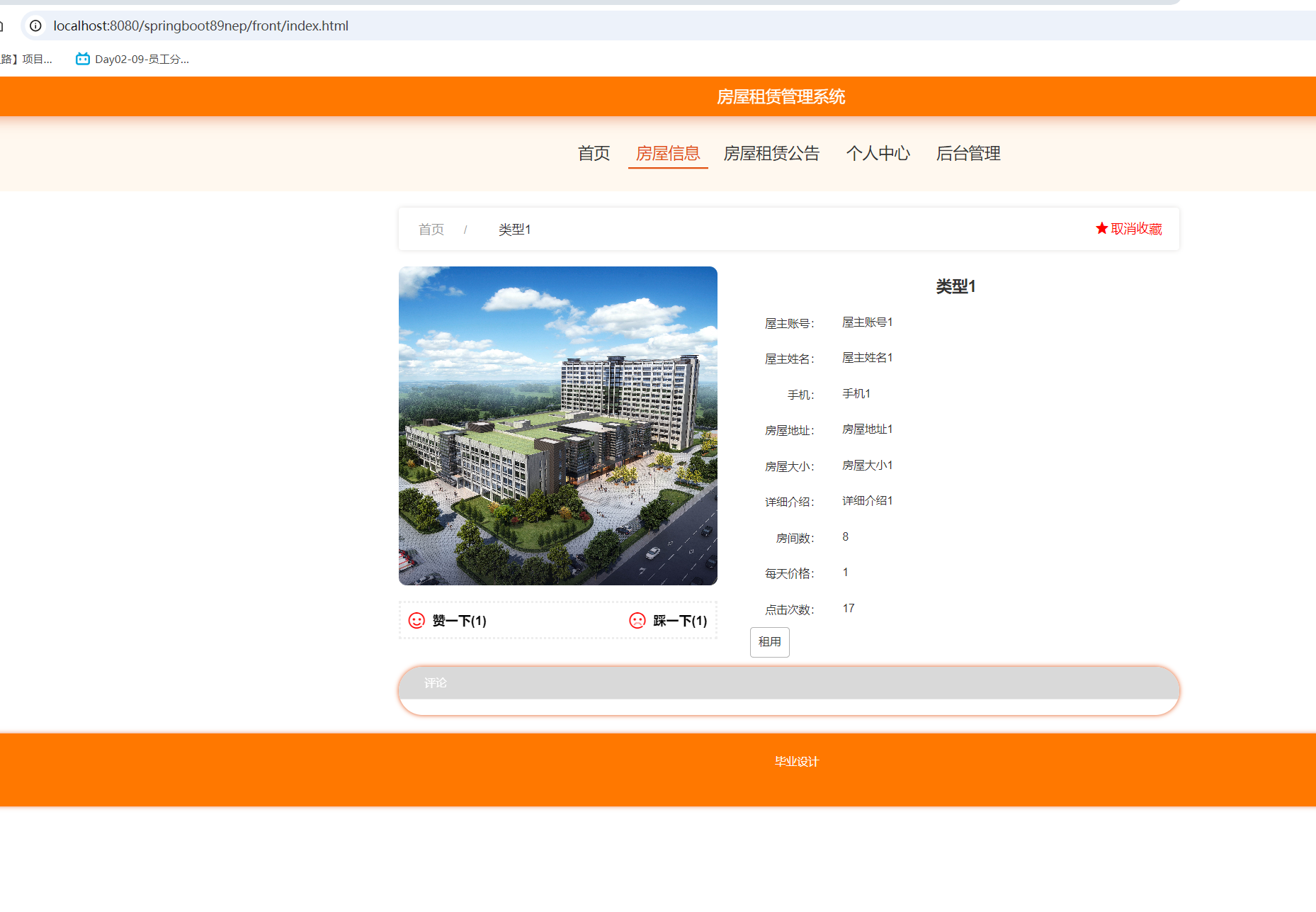Toggle the dislike by clicking 踩一下(1)
The image size is (1316, 912).
pos(678,621)
